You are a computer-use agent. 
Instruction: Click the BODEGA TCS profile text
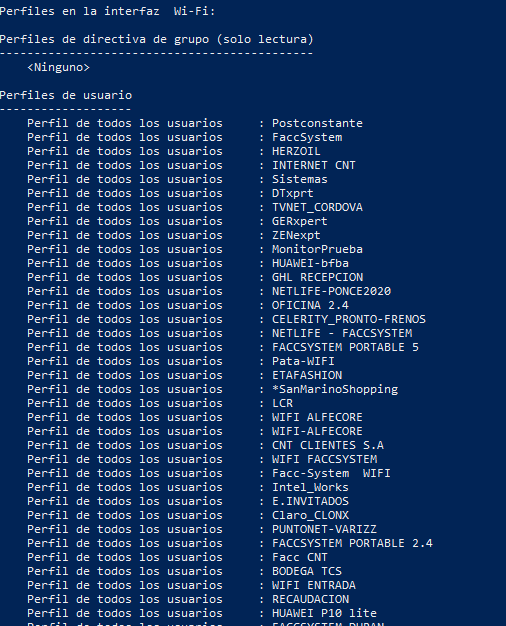tap(307, 571)
